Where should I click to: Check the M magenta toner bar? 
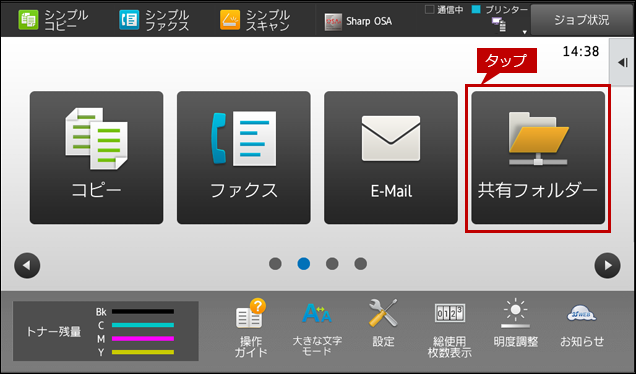pos(143,338)
